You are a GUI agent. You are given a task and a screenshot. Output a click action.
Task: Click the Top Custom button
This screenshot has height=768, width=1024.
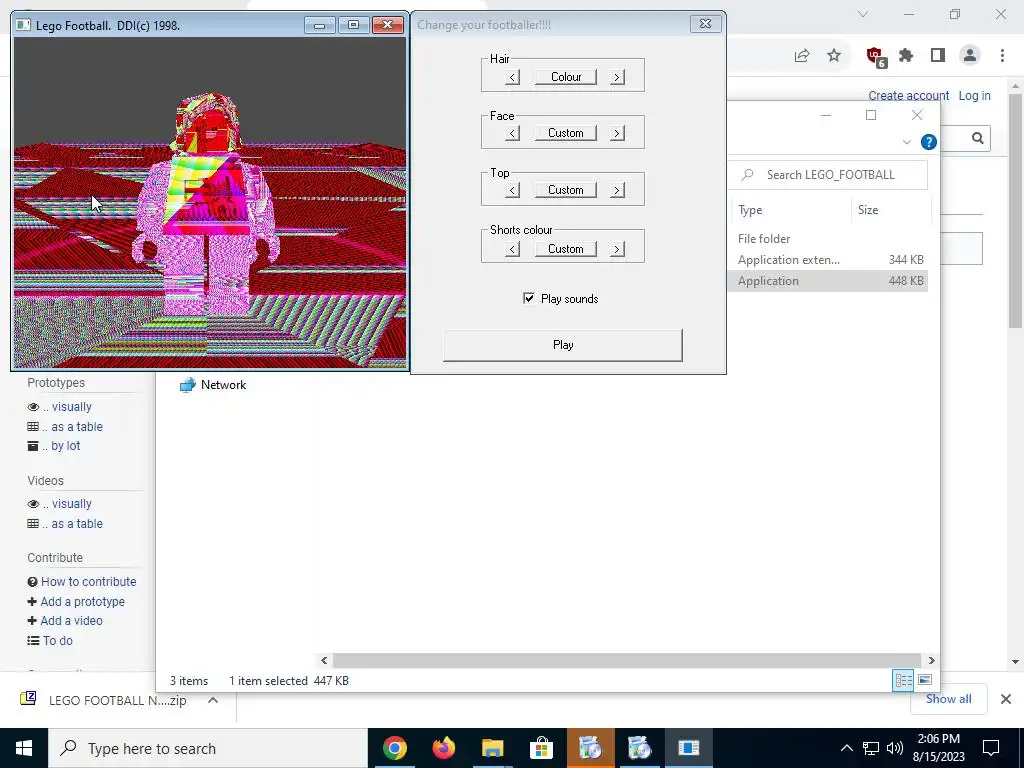point(566,190)
